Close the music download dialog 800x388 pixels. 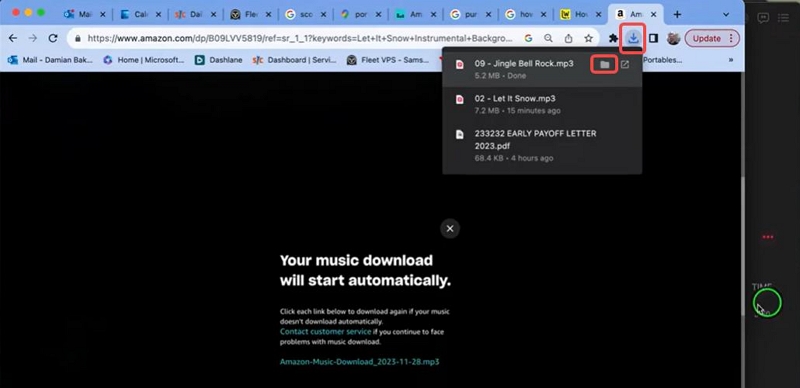pos(450,229)
